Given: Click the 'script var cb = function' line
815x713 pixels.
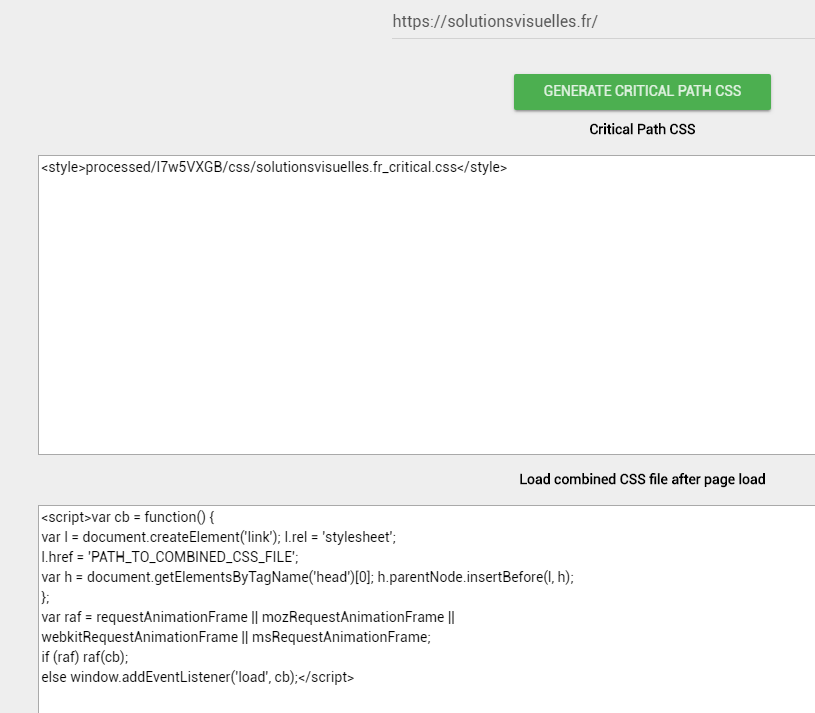Looking at the screenshot, I should tap(128, 517).
